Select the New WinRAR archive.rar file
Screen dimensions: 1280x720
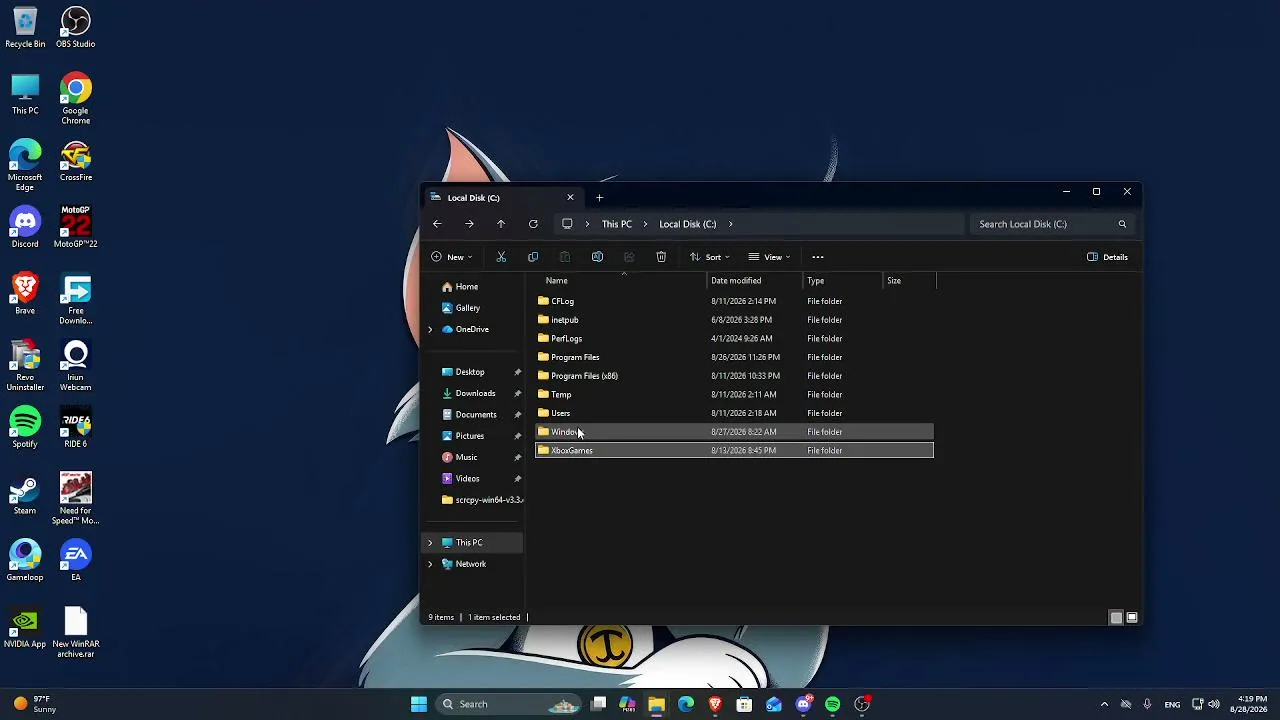pos(76,633)
